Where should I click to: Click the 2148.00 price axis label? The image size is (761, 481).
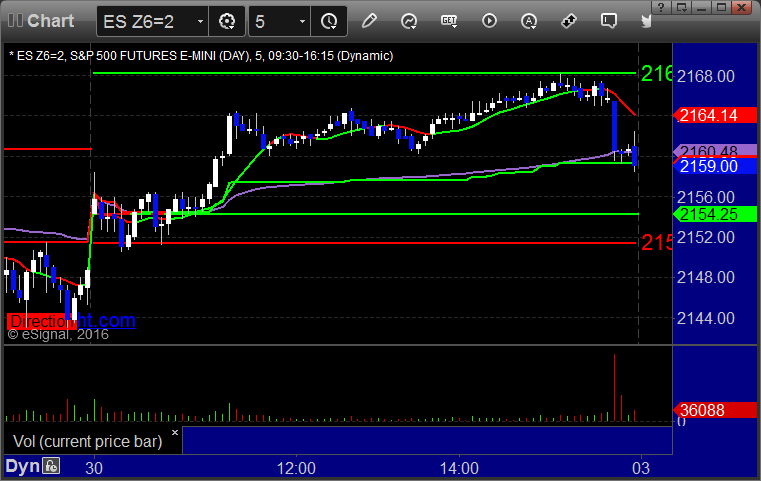click(x=706, y=278)
